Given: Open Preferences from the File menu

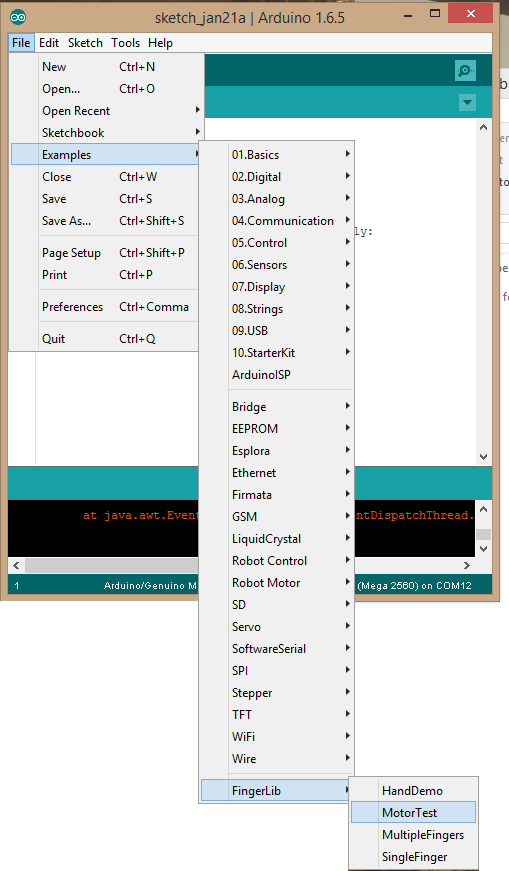Looking at the screenshot, I should [x=106, y=307].
